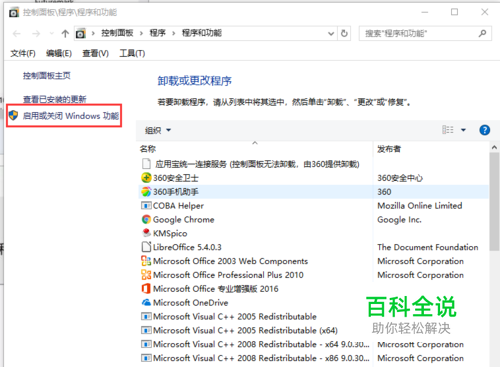The height and width of the screenshot is (367, 500).
Task: Click the Visual C++ 2005 Redistributable (x64) icon
Action: (146, 330)
